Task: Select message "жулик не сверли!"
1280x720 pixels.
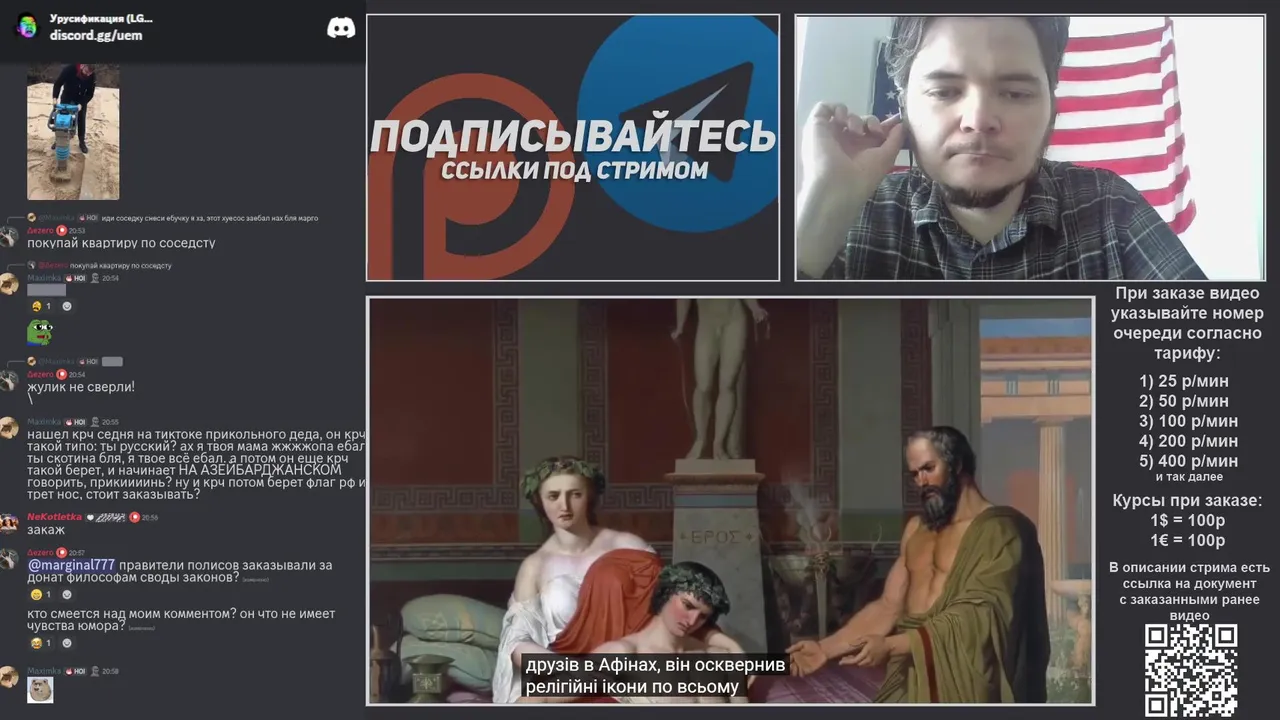Action: 81,387
